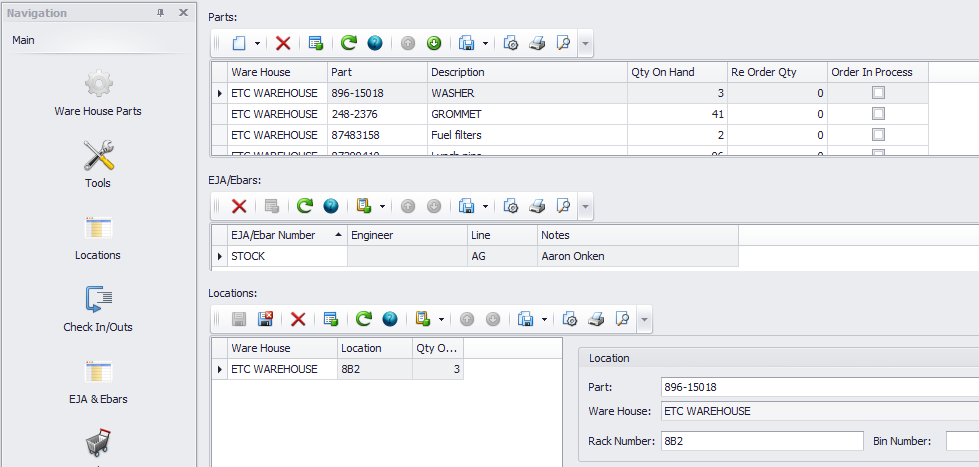Image resolution: width=979 pixels, height=467 pixels.
Task: Click the Ware House field in Location panel
Action: tap(819, 411)
